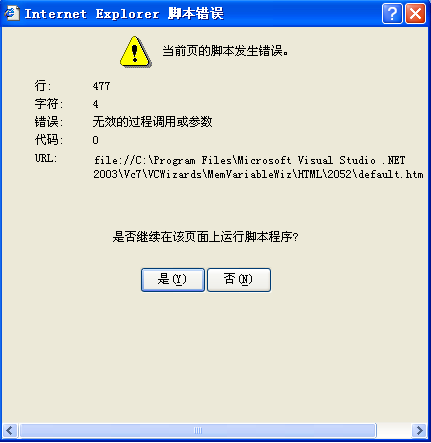Click the horizontal scrollbar left arrow
The width and height of the screenshot is (431, 443).
tap(10, 430)
